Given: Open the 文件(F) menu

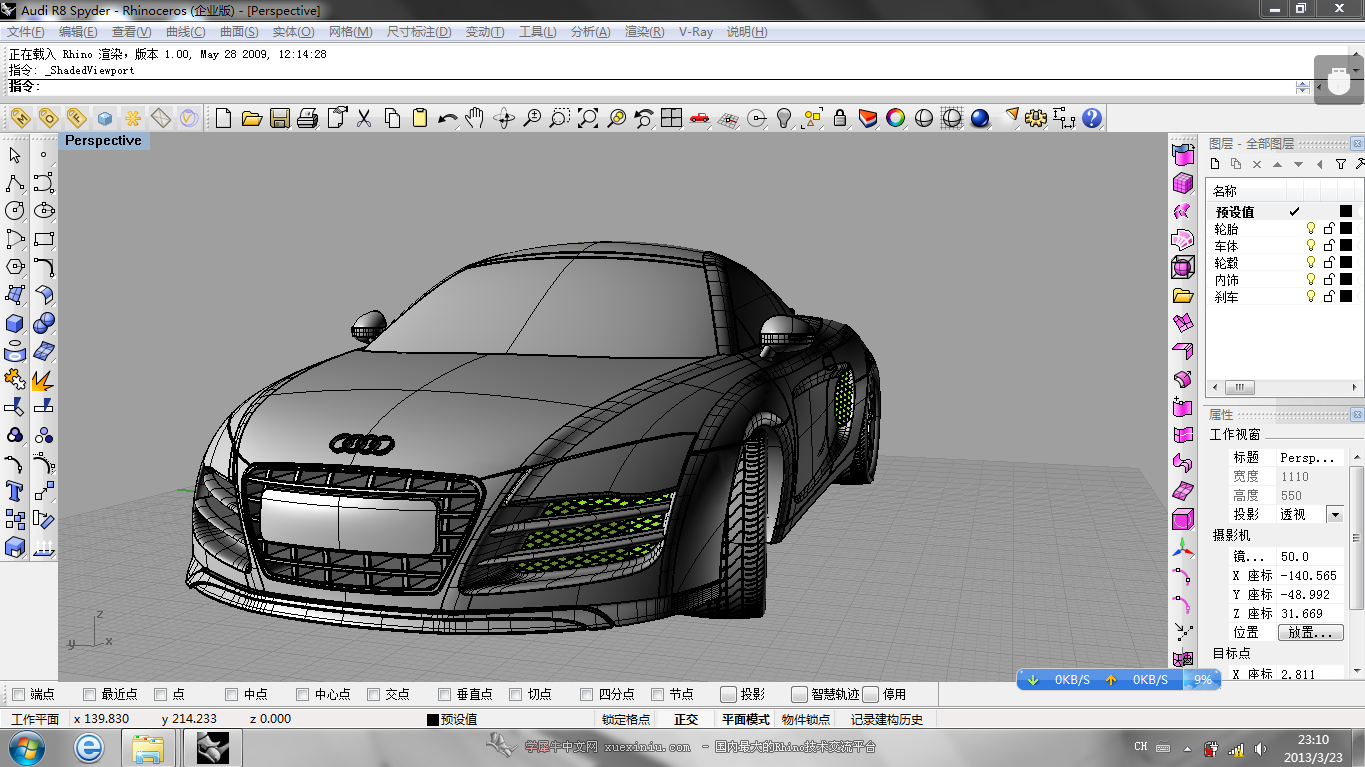Looking at the screenshot, I should pyautogui.click(x=26, y=32).
